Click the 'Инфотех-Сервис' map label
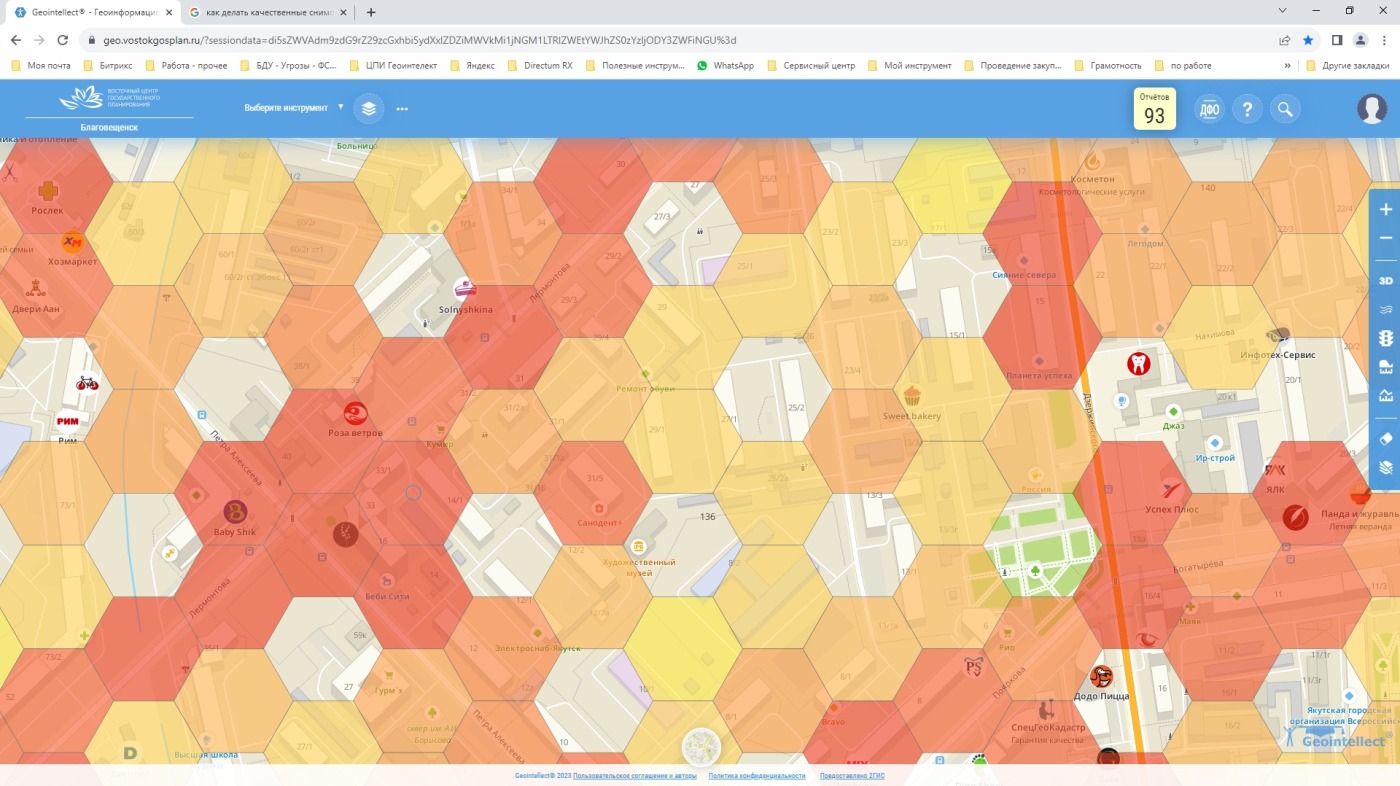 [1280, 355]
